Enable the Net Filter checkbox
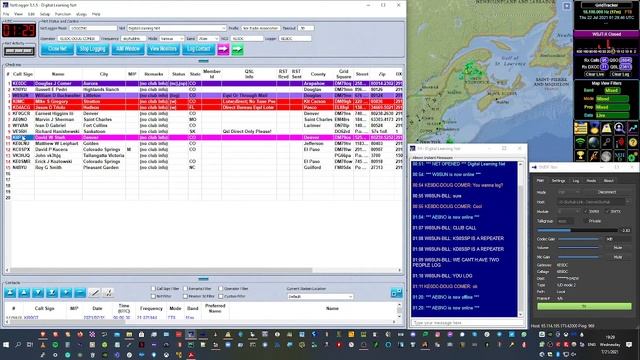 [153, 296]
